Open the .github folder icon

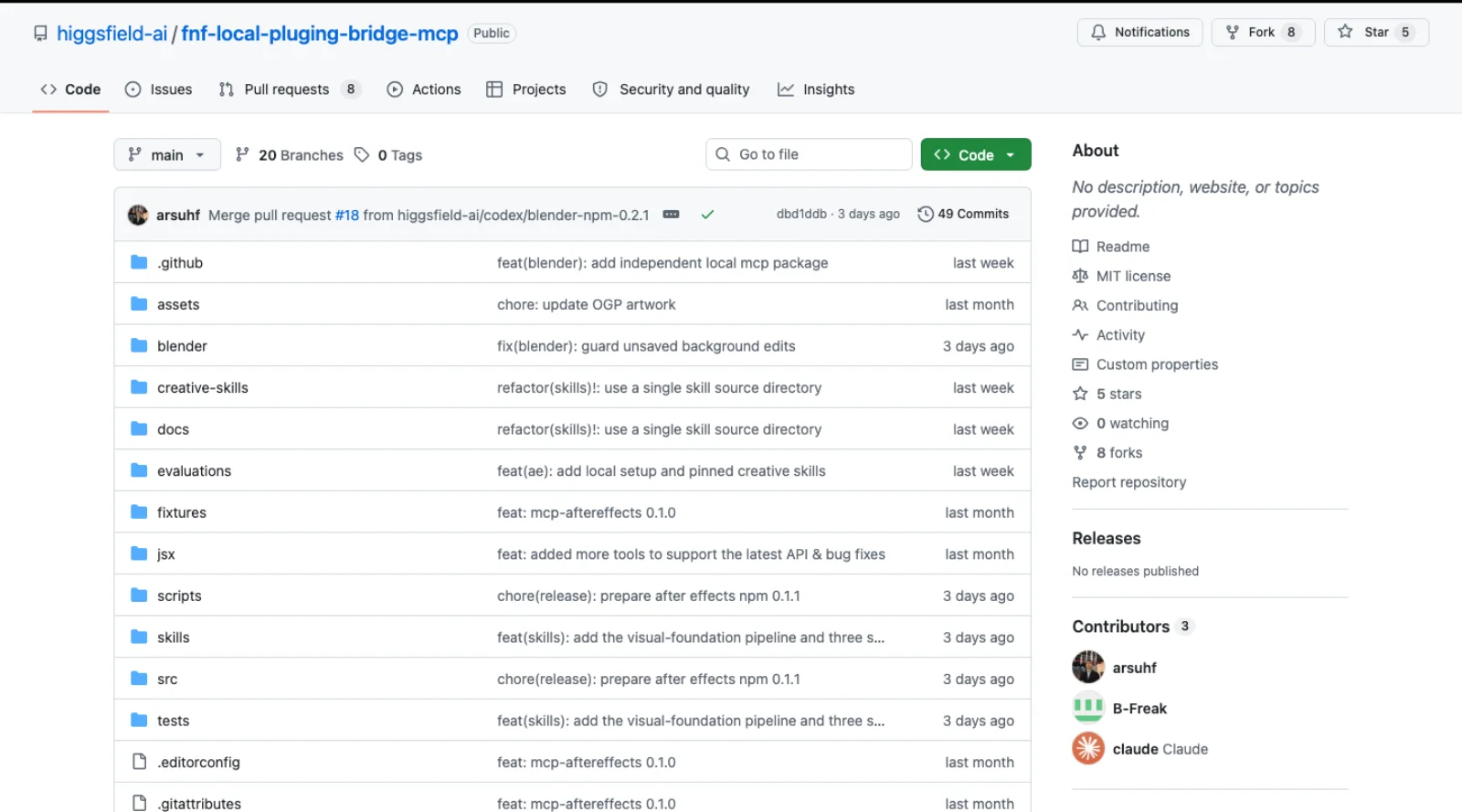tap(139, 262)
